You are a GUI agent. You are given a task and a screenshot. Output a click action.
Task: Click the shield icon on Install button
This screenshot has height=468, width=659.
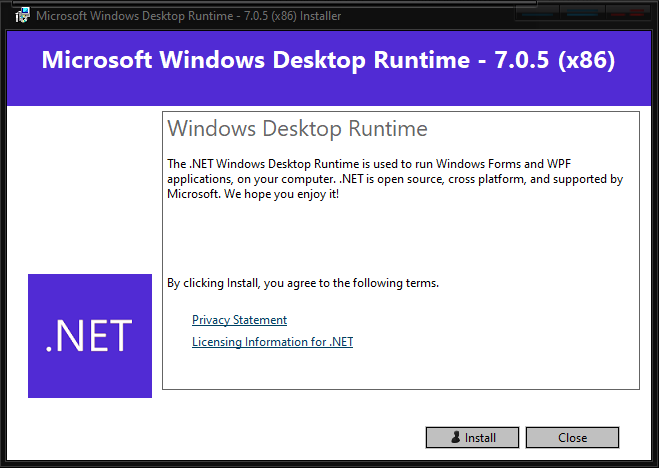point(456,437)
